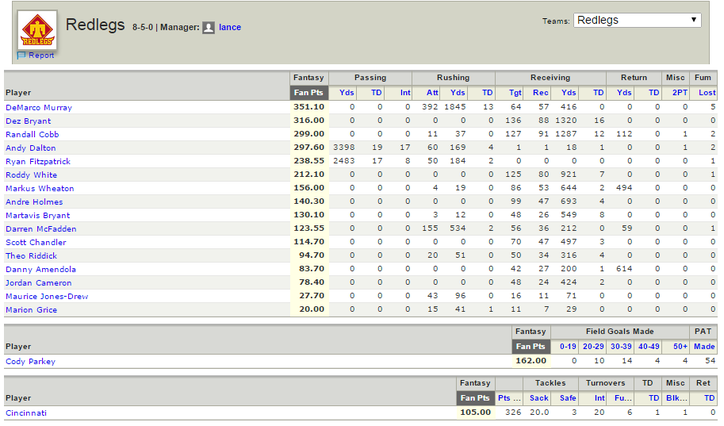Sort kicker table by Fan Pts

pyautogui.click(x=531, y=347)
